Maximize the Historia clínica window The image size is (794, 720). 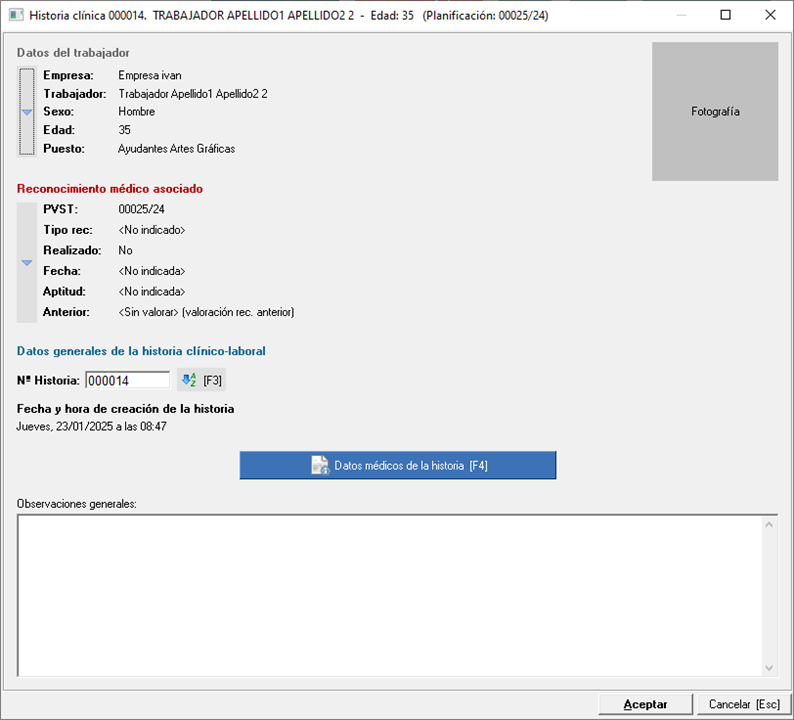tap(726, 15)
